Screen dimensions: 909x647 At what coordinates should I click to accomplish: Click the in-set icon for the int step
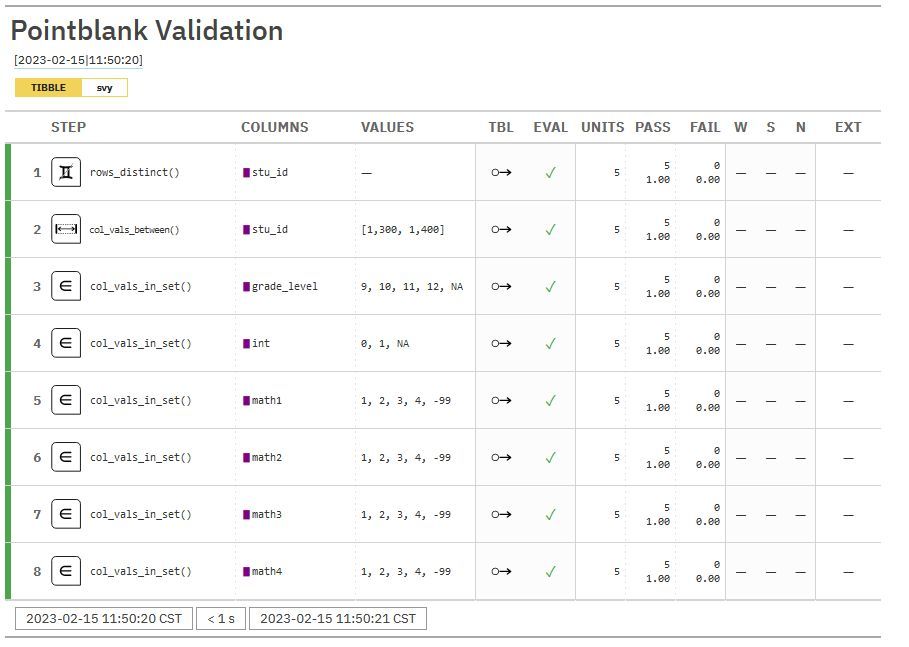(66, 343)
